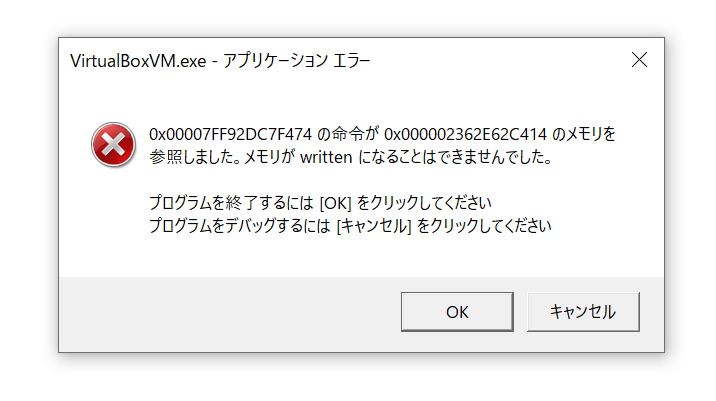Screen dimensions: 716x401
Task: Click the 参照しました text in the message
Action: pos(194,158)
